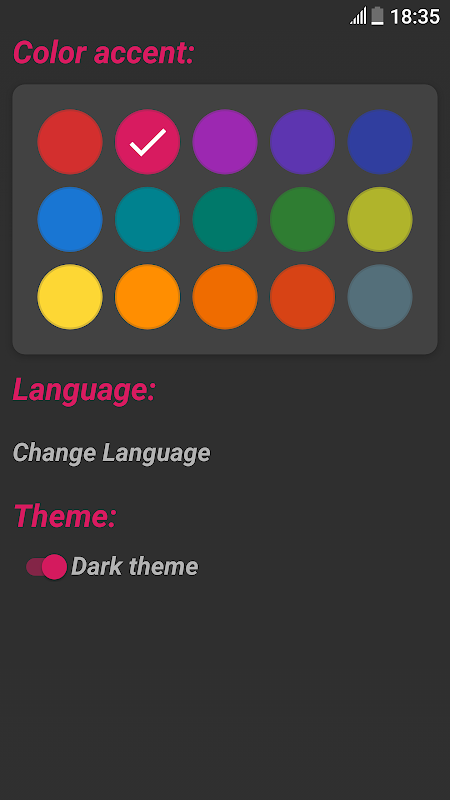Screen dimensions: 450x800
Task: Select the indigo accent color circle
Action: coord(380,142)
